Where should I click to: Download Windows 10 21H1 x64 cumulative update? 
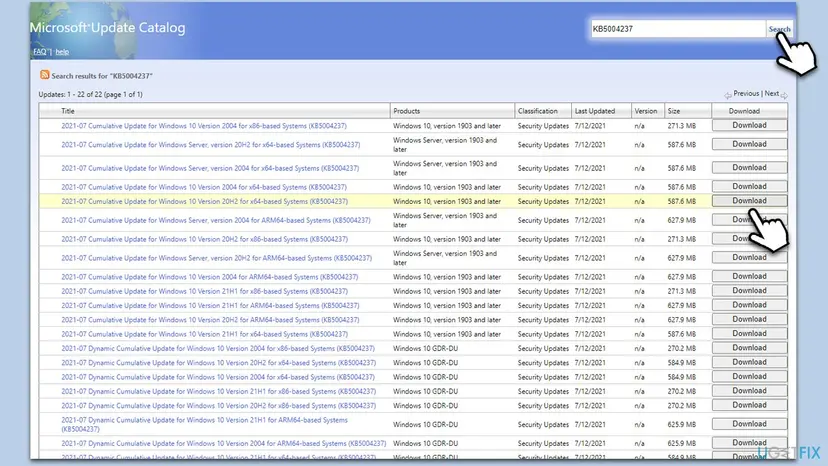[749, 333]
